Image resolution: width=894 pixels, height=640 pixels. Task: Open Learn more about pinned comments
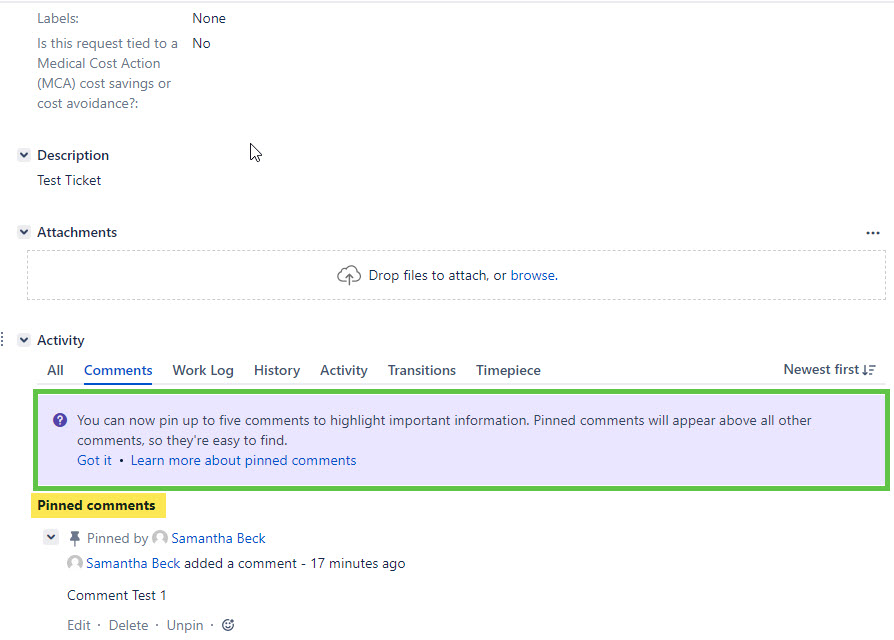point(243,460)
